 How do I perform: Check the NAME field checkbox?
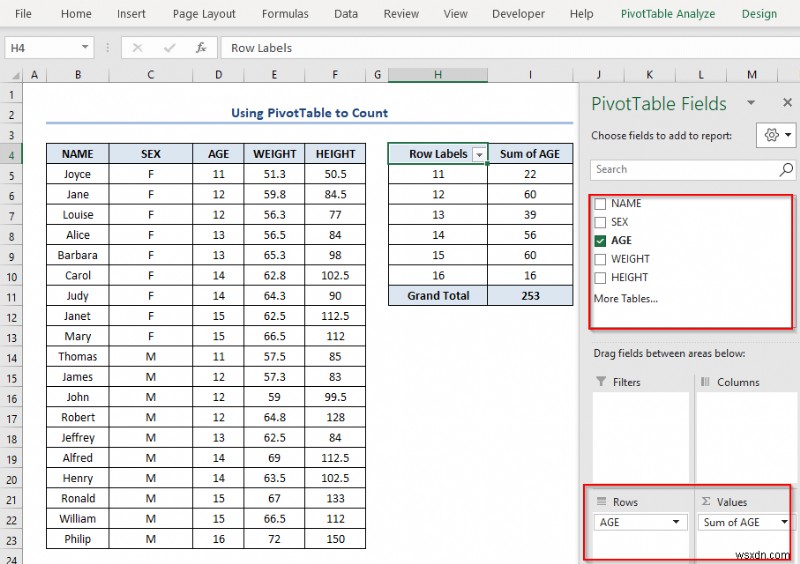pyautogui.click(x=600, y=204)
